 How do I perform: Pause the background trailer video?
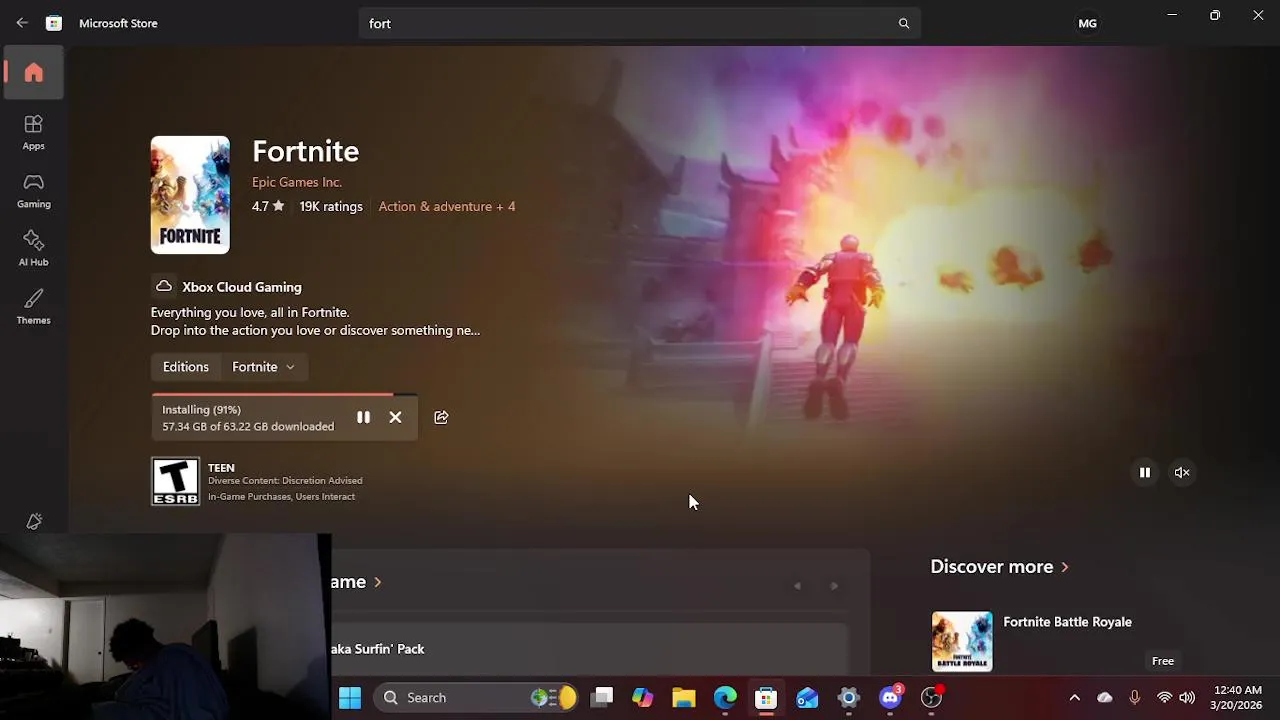[x=1145, y=472]
